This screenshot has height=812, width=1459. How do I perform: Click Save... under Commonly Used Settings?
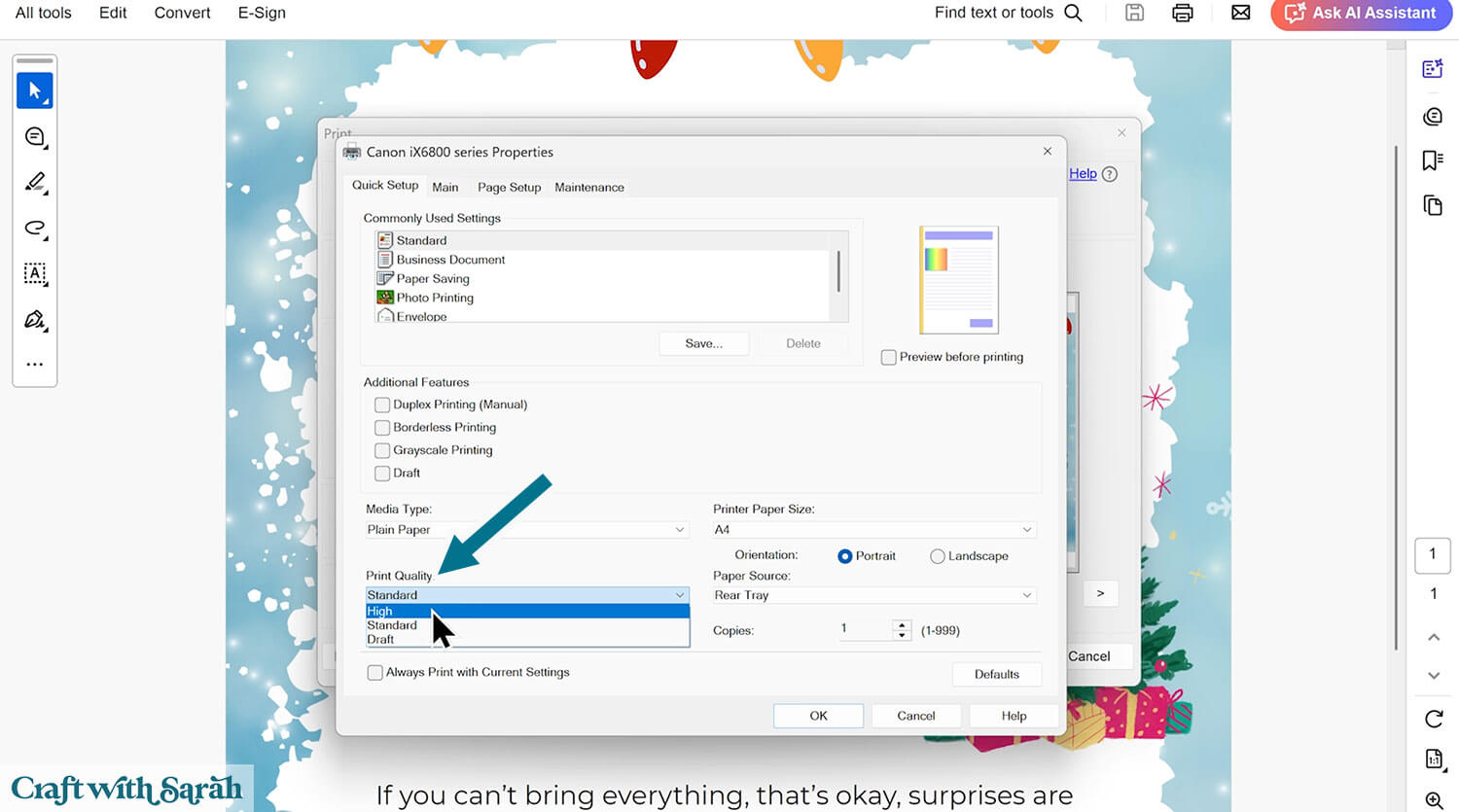click(703, 343)
